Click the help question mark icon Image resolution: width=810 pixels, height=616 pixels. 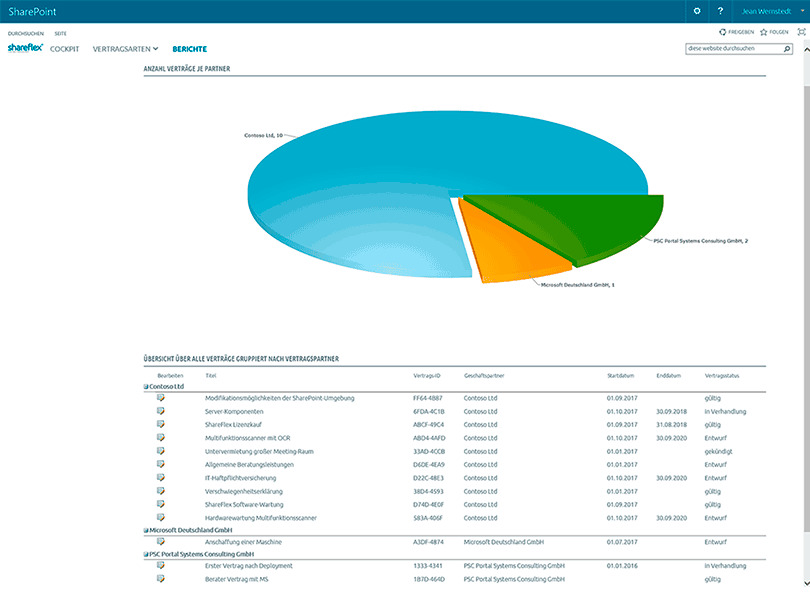(x=720, y=11)
